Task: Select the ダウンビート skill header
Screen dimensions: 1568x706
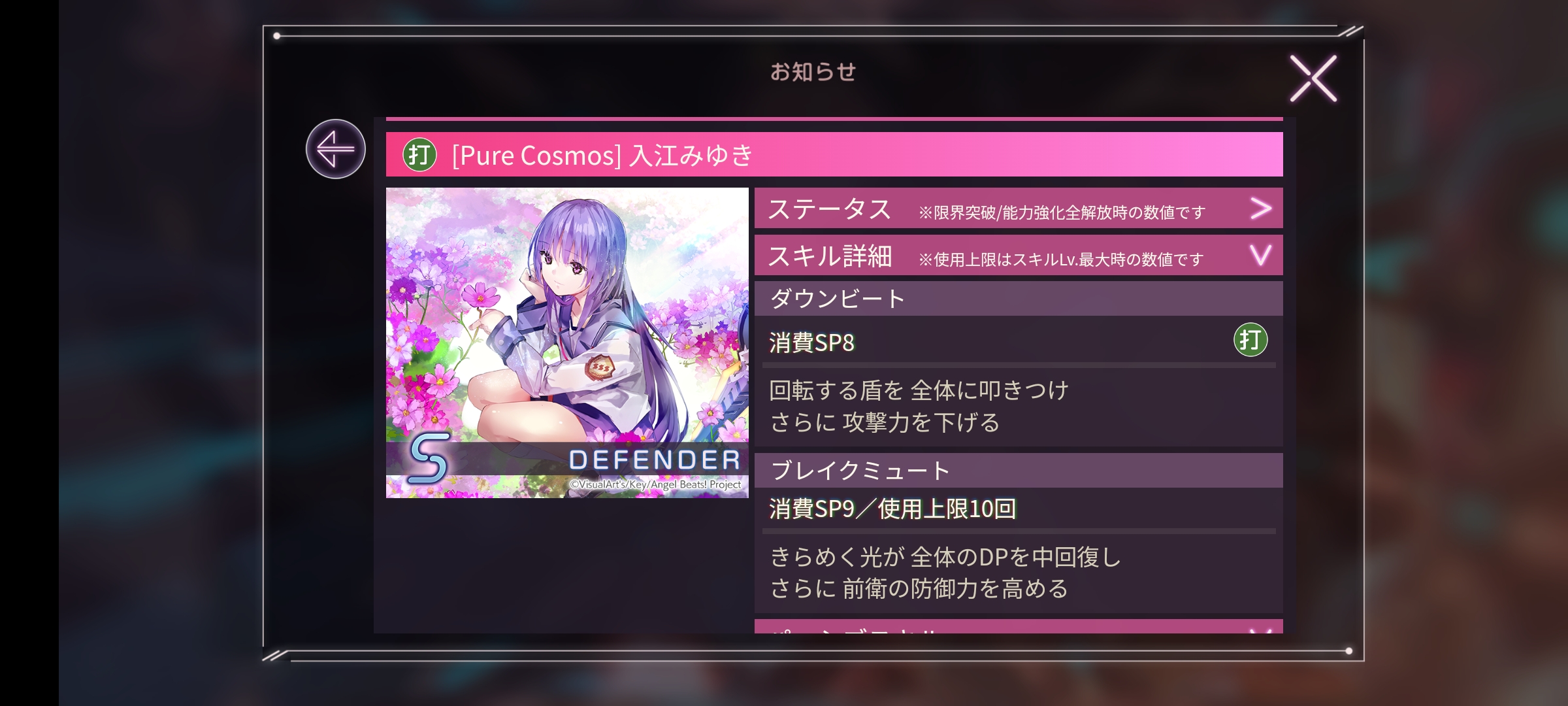Action: click(1019, 299)
